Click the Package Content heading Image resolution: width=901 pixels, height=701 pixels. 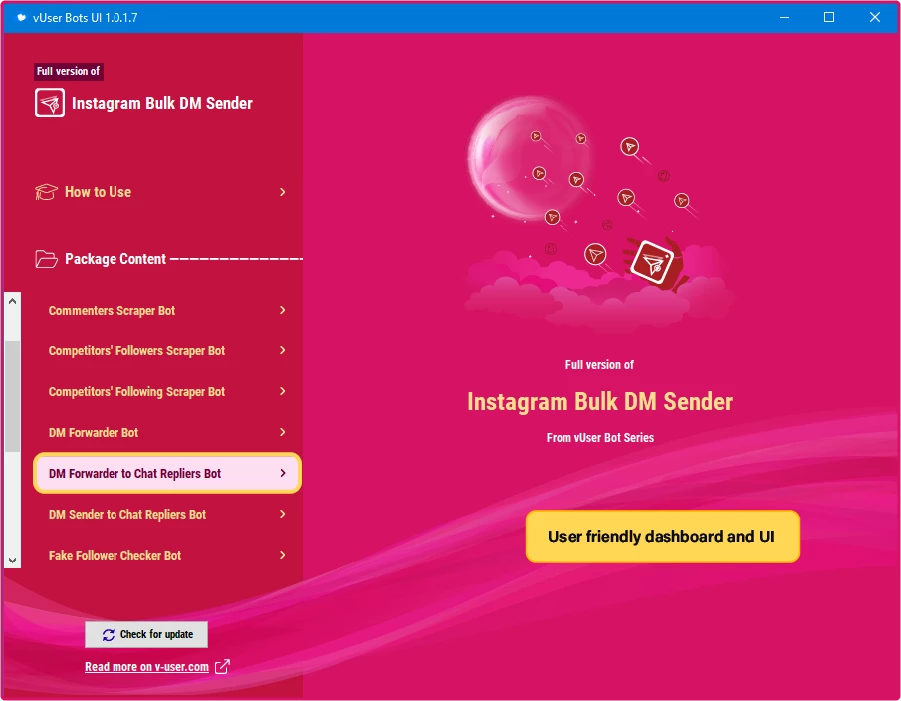point(115,259)
